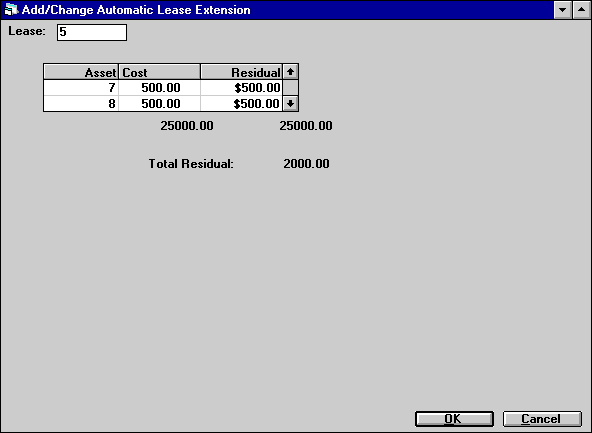592x433 pixels.
Task: Click the table scroll down arrow
Action: point(290,103)
